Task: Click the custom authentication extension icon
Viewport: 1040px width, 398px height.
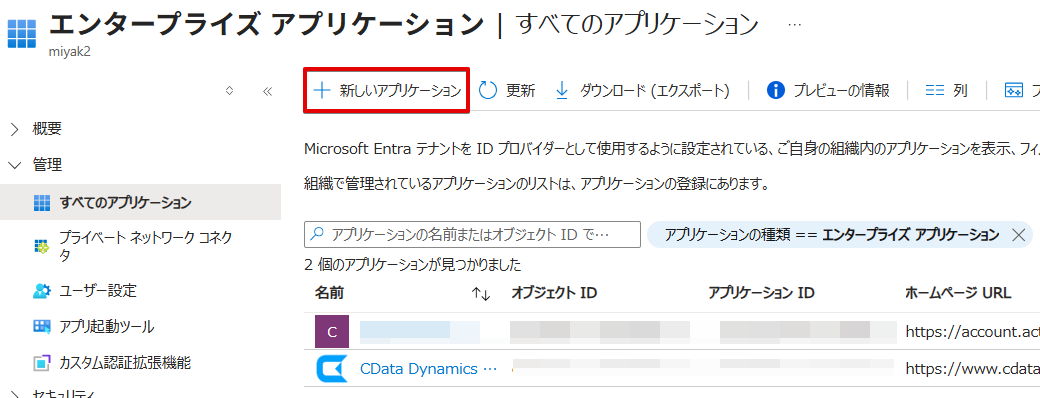Action: [42, 363]
